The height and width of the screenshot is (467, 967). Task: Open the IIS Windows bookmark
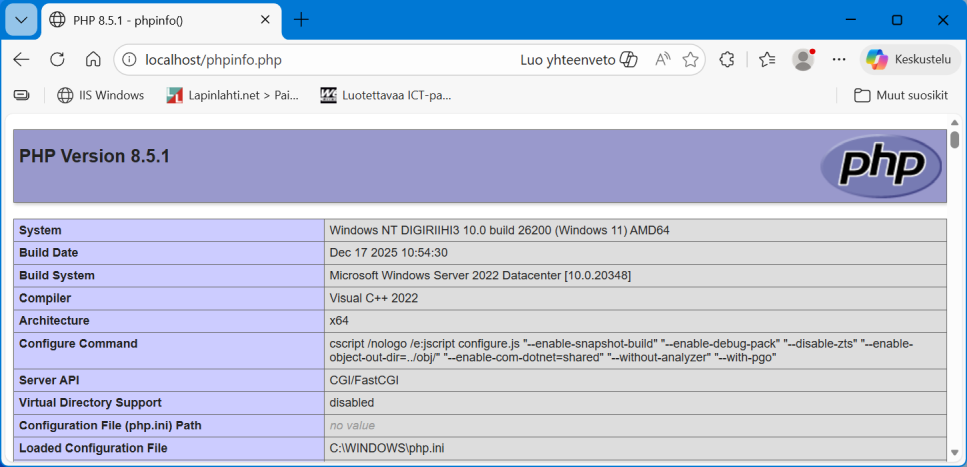coord(101,95)
